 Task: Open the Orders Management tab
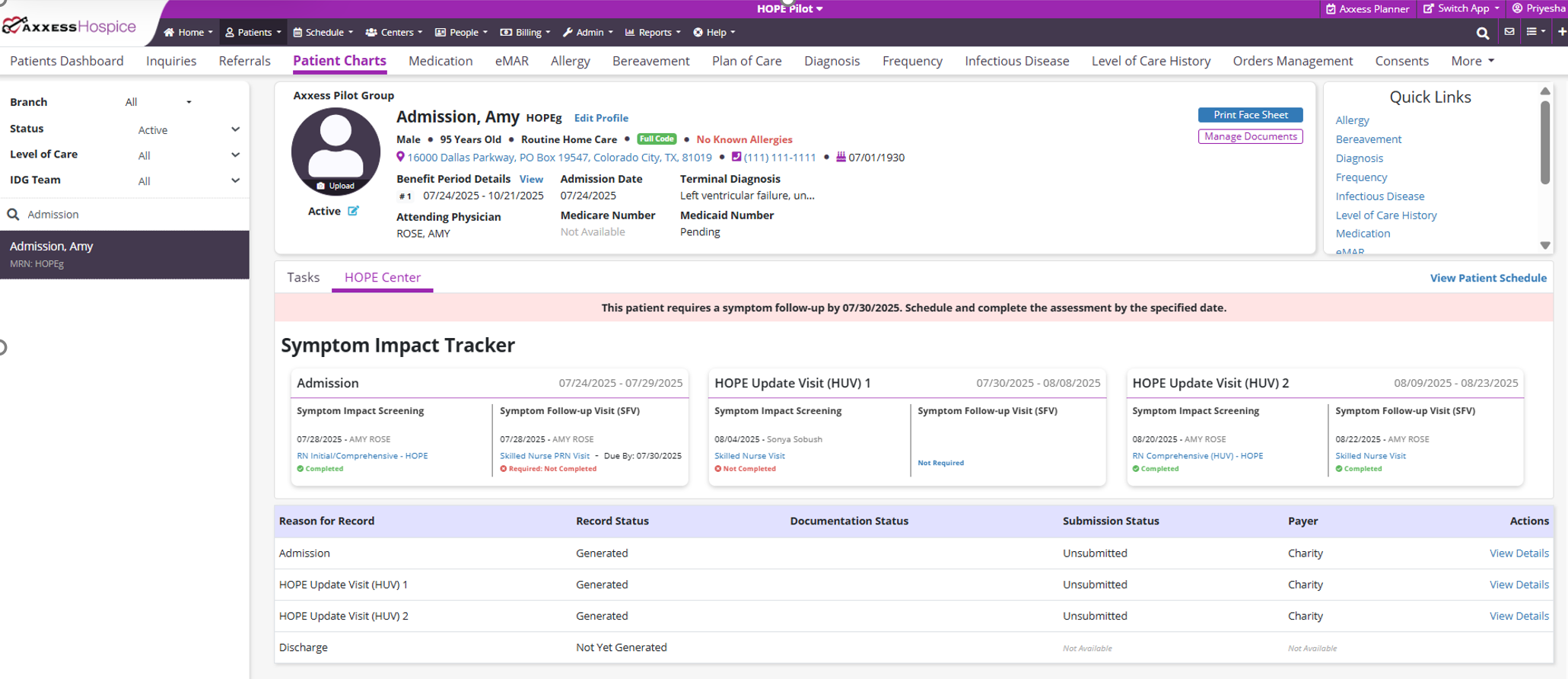[x=1293, y=61]
